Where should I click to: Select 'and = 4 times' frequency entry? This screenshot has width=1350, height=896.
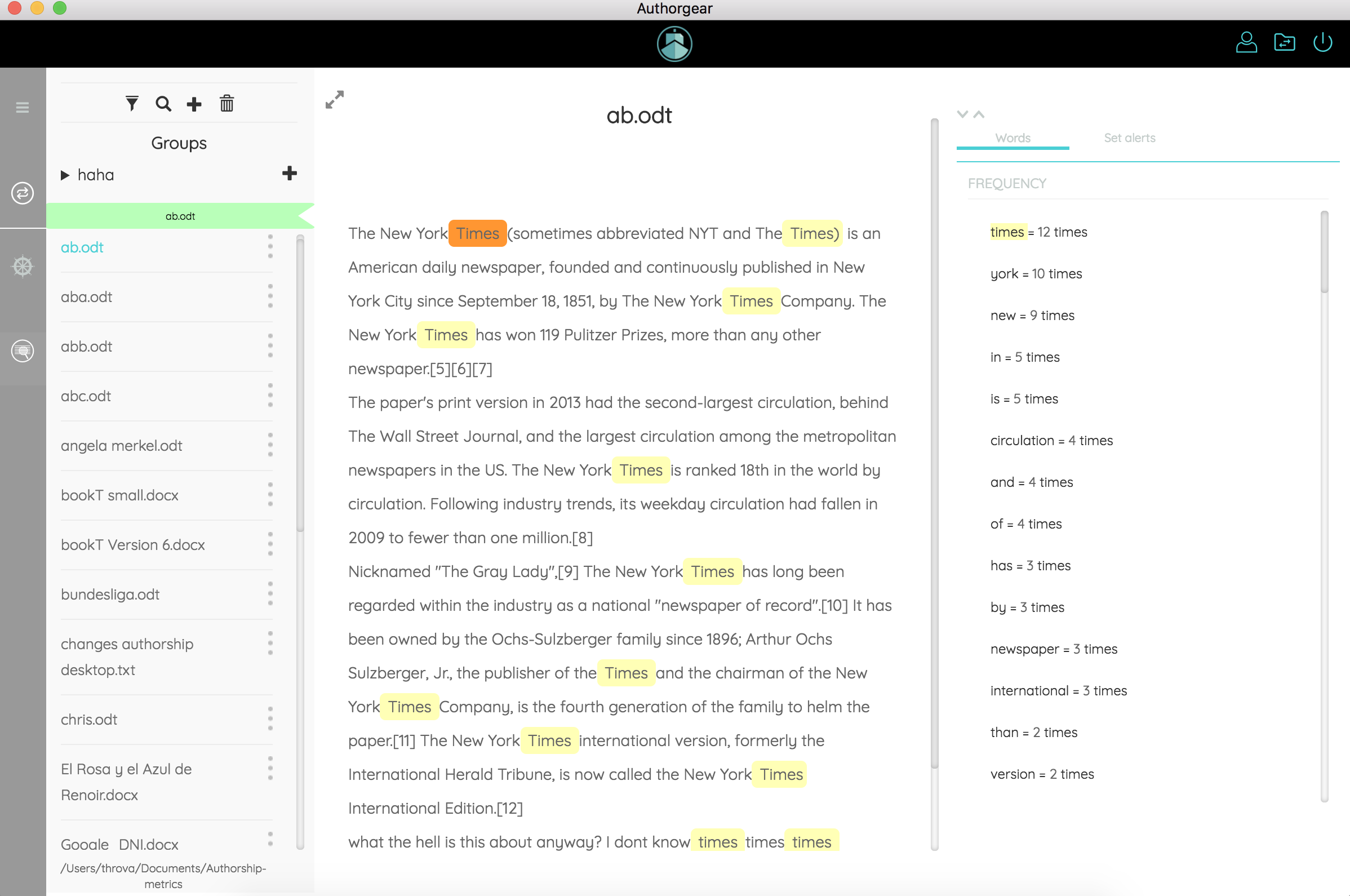1032,482
